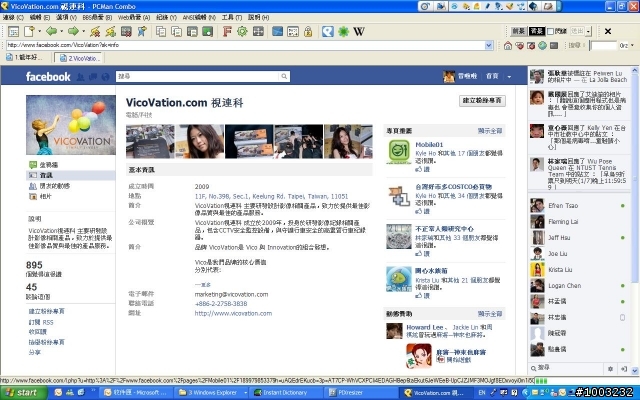The image size is (640, 400).
Task: Click the home icon beside the address bar
Action: click(x=508, y=45)
